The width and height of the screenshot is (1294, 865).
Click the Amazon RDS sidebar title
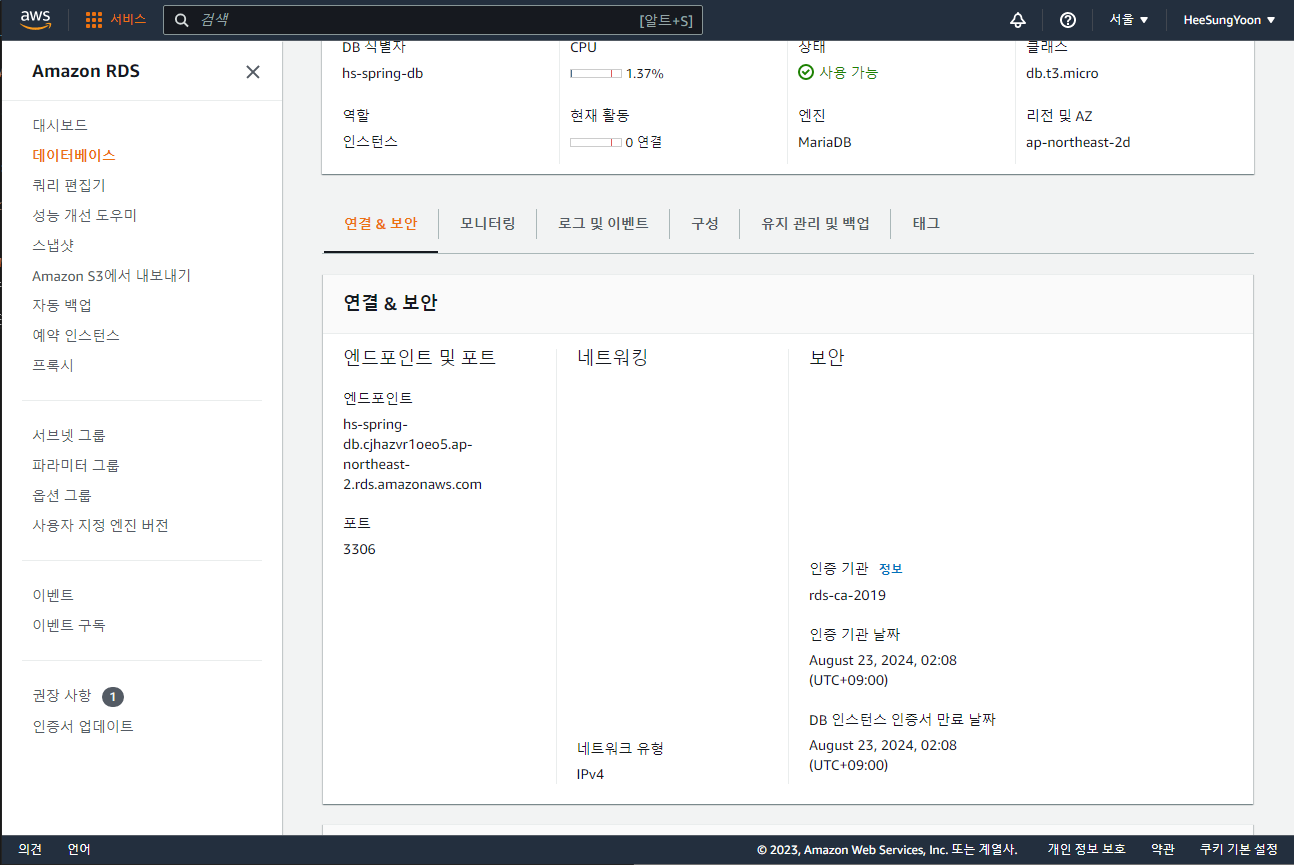[86, 71]
